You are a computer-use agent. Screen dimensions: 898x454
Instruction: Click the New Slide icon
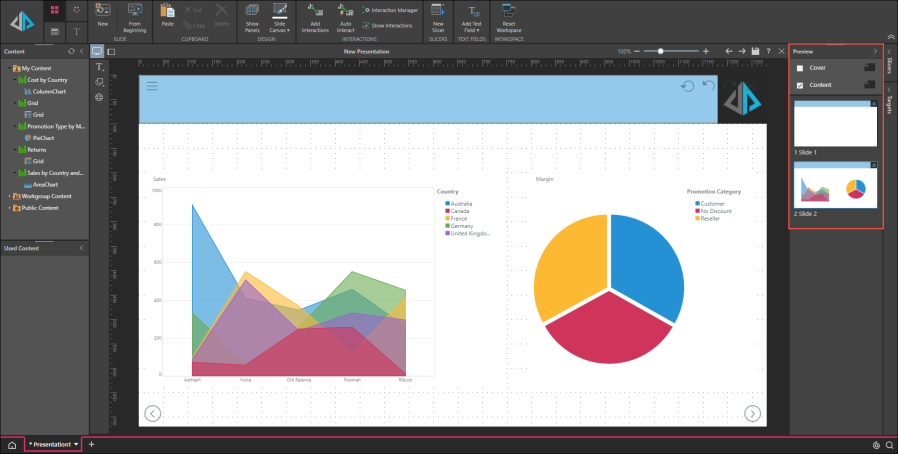[x=102, y=12]
